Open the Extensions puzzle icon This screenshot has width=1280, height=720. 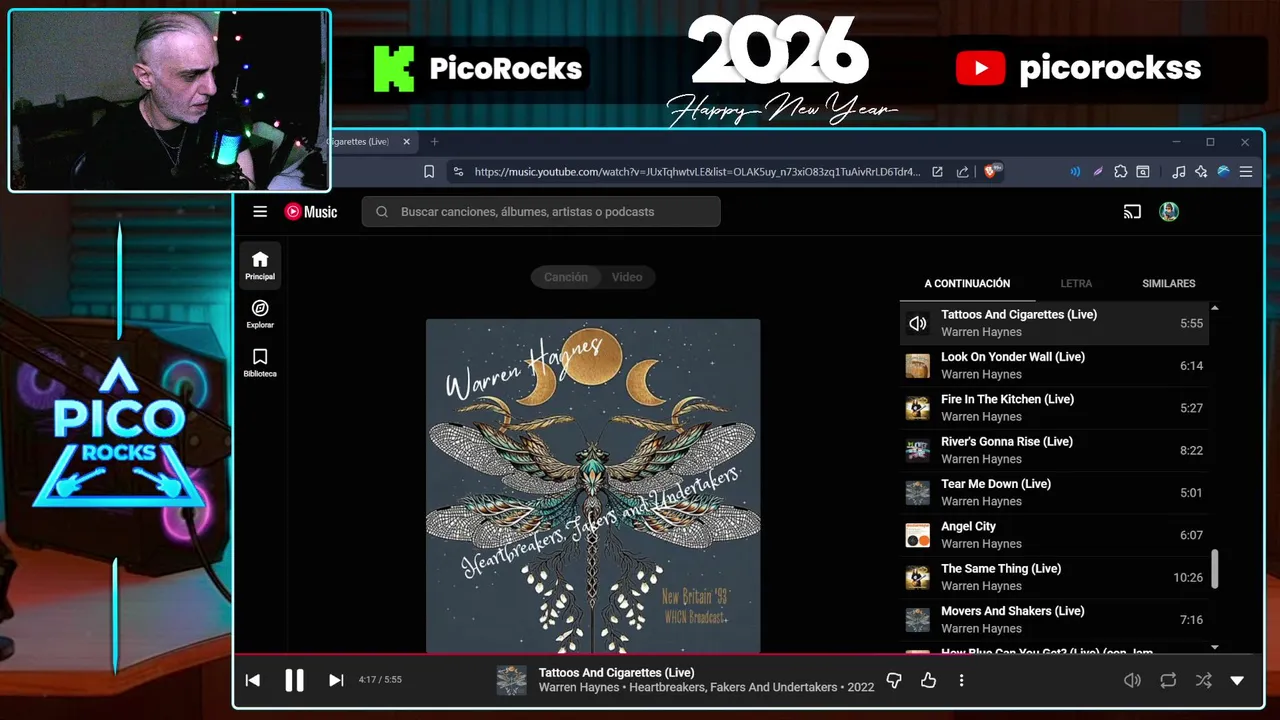(x=1121, y=172)
